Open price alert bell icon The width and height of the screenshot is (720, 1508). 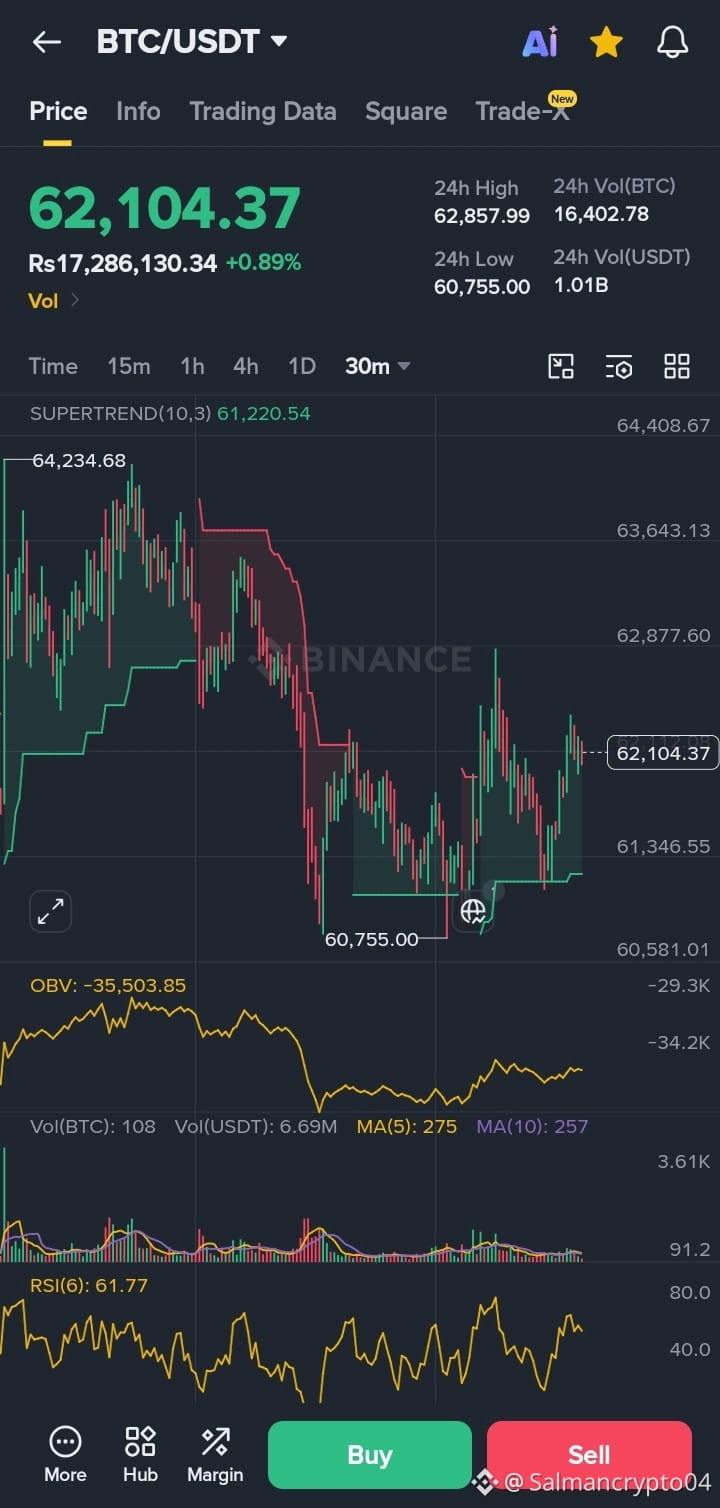click(672, 42)
